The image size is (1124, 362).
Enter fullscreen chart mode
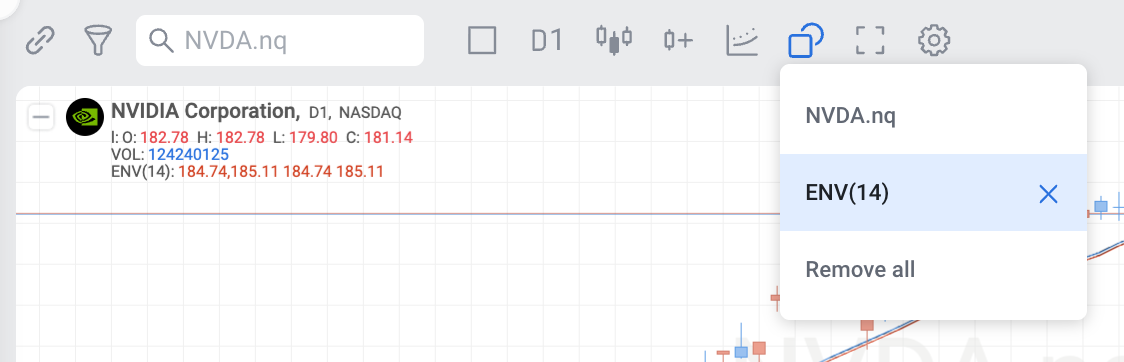(x=870, y=40)
